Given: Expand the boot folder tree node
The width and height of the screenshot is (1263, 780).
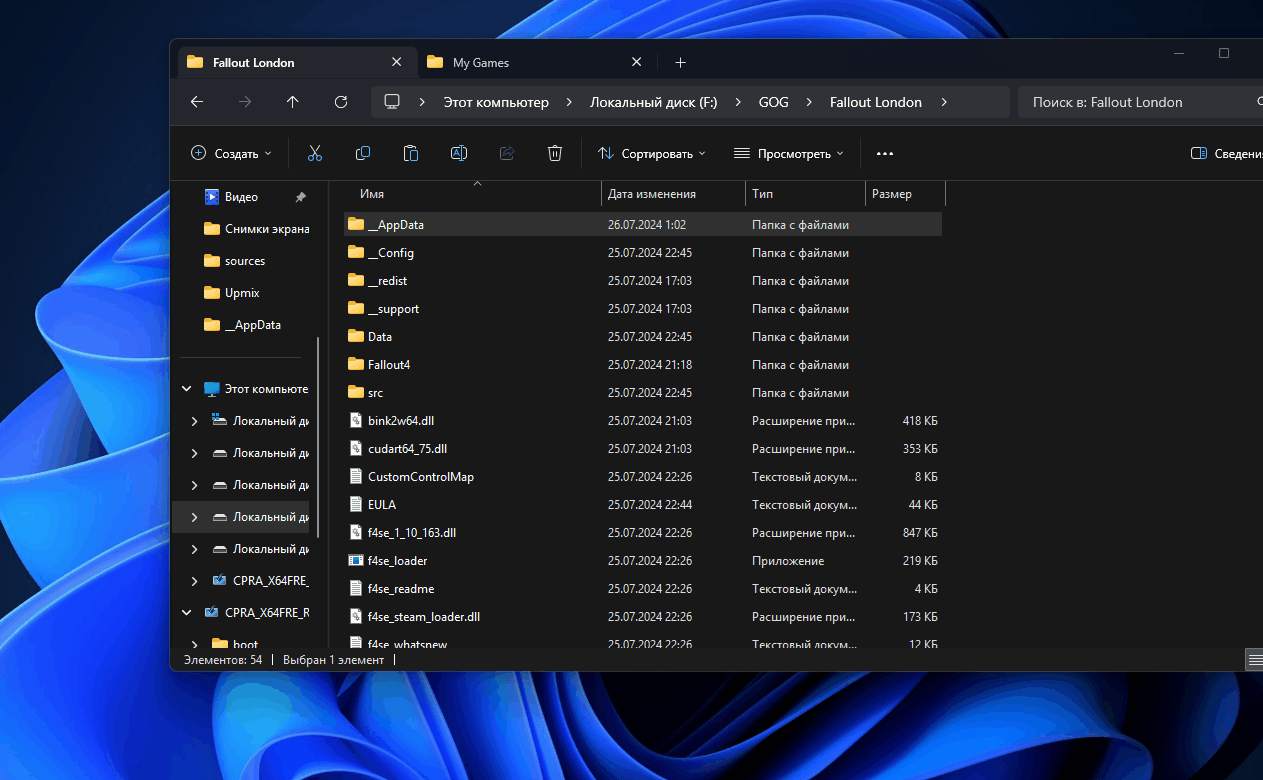Looking at the screenshot, I should [x=194, y=645].
